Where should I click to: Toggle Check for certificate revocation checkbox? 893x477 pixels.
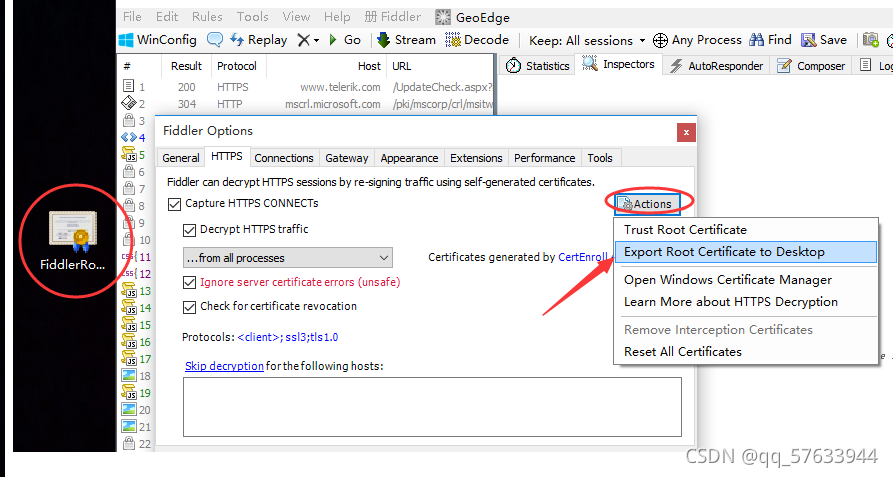tap(189, 307)
